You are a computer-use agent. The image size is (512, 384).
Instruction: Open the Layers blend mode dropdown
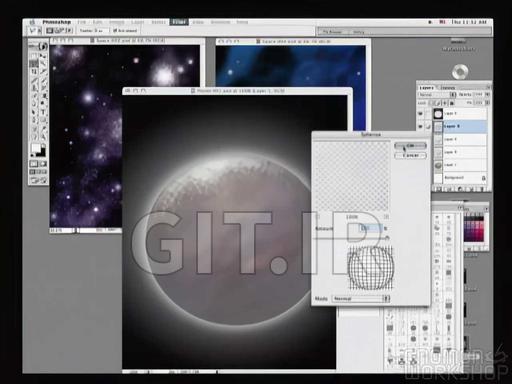pyautogui.click(x=437, y=95)
